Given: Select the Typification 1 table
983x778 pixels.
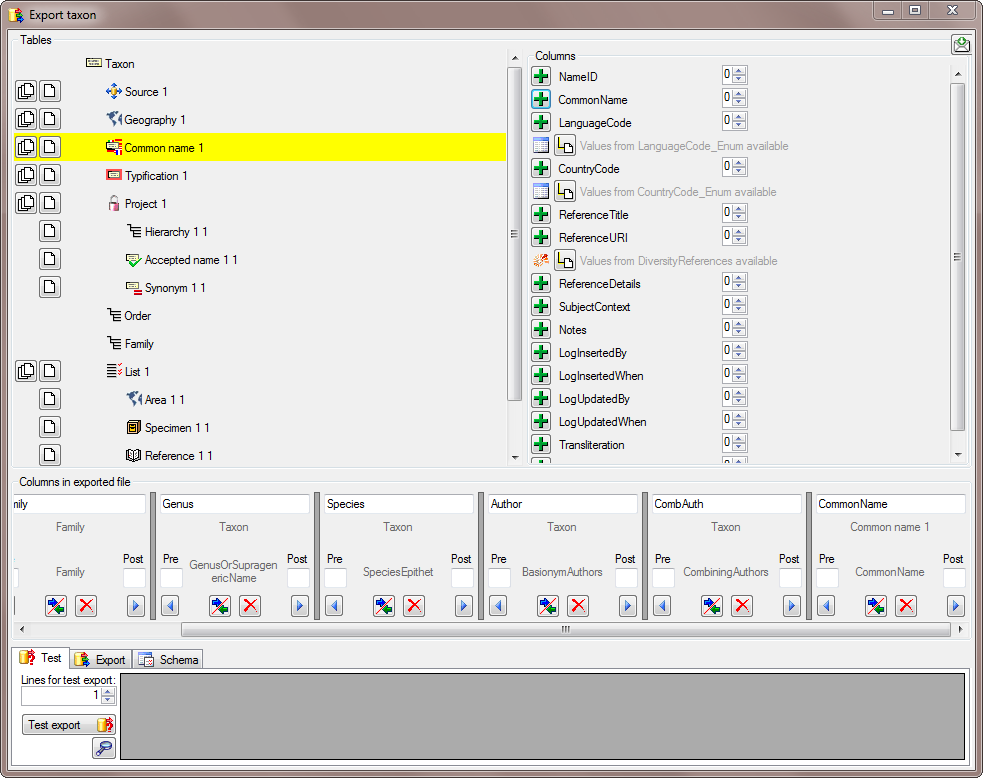Looking at the screenshot, I should 156,176.
